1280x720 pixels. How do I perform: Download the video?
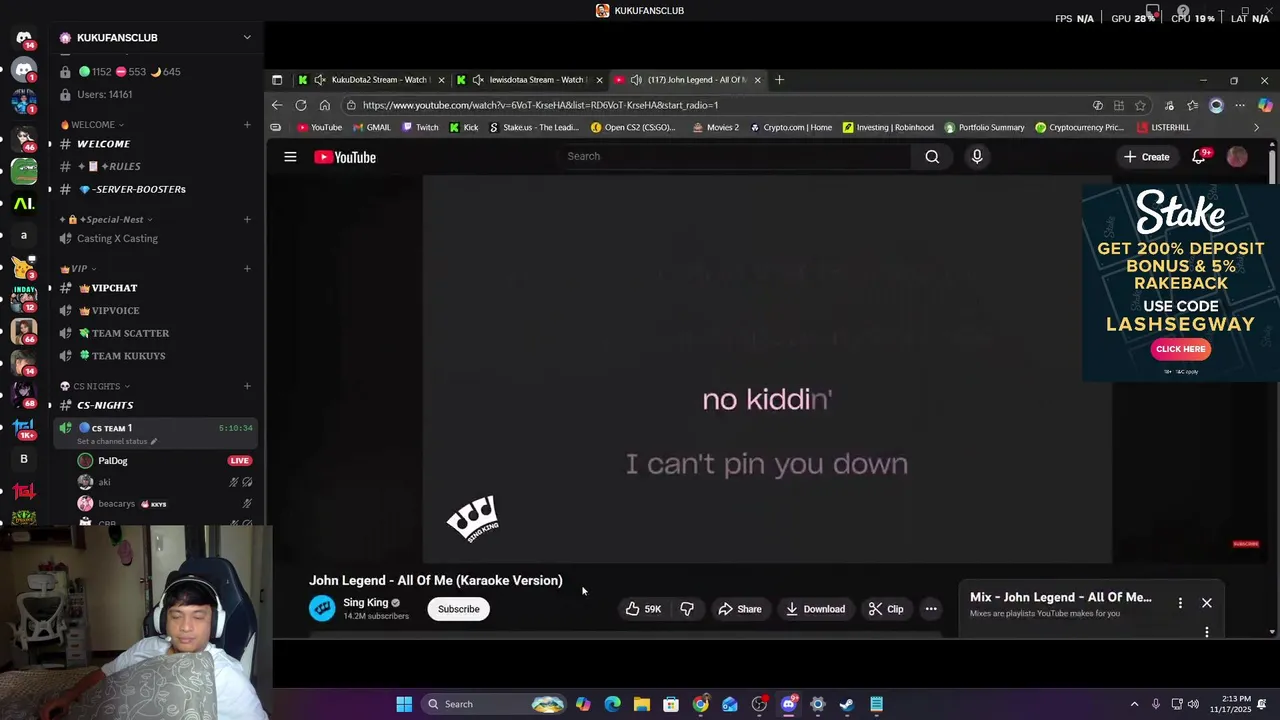[x=815, y=609]
